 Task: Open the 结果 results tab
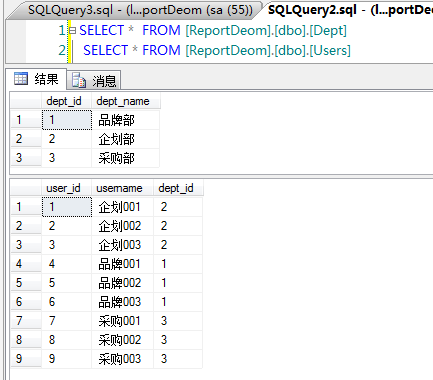coord(37,79)
